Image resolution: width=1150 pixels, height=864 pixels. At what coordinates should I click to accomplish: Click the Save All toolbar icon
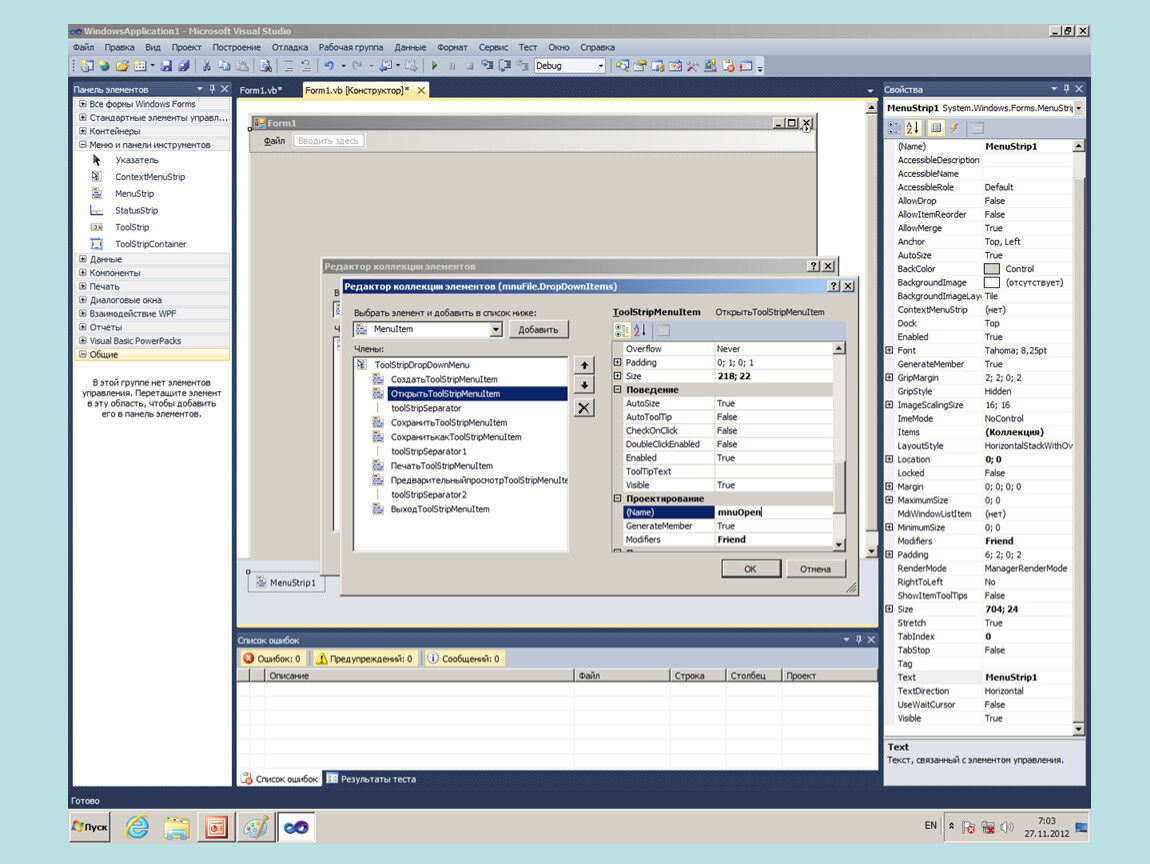(x=183, y=66)
